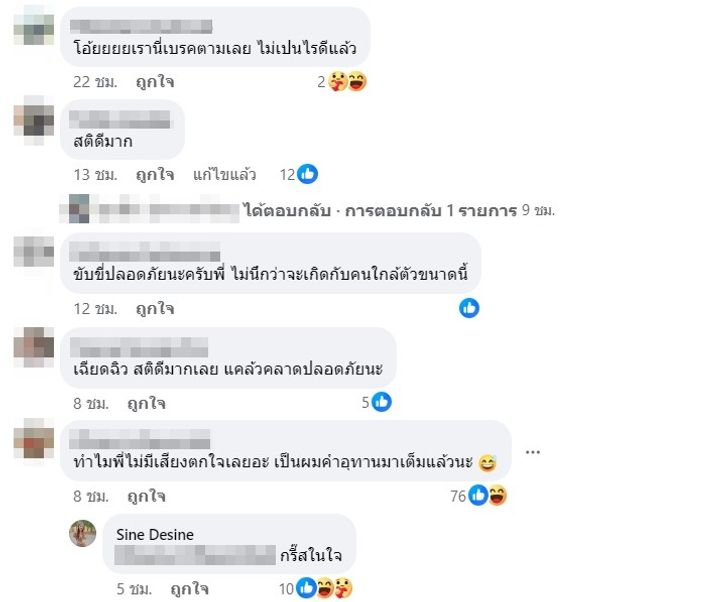728x602 pixels.
Task: Click the thumbs-up icon under the 12 ชม. comment
Action: click(x=469, y=308)
